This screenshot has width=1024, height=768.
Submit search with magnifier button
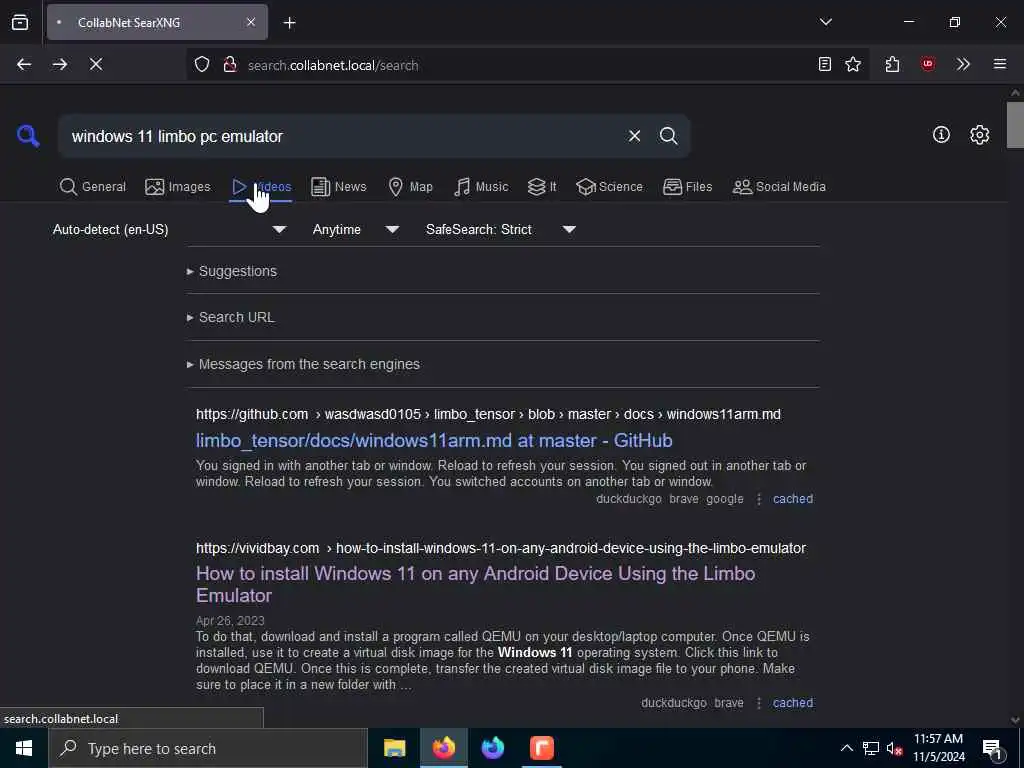click(x=668, y=136)
